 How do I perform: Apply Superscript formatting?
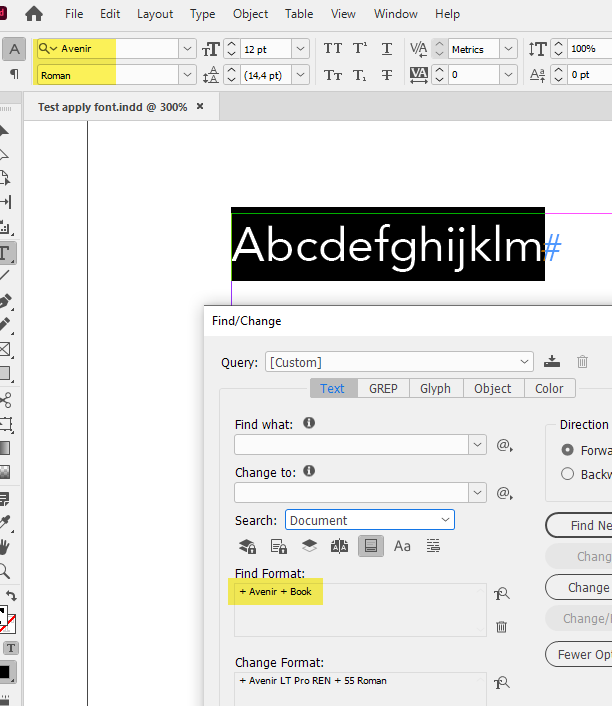coord(359,48)
